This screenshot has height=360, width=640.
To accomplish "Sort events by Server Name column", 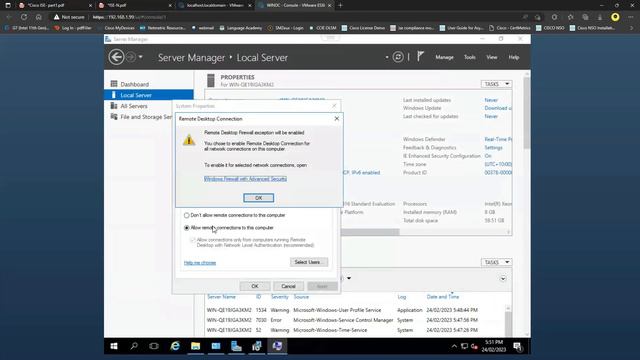I will tap(222, 297).
